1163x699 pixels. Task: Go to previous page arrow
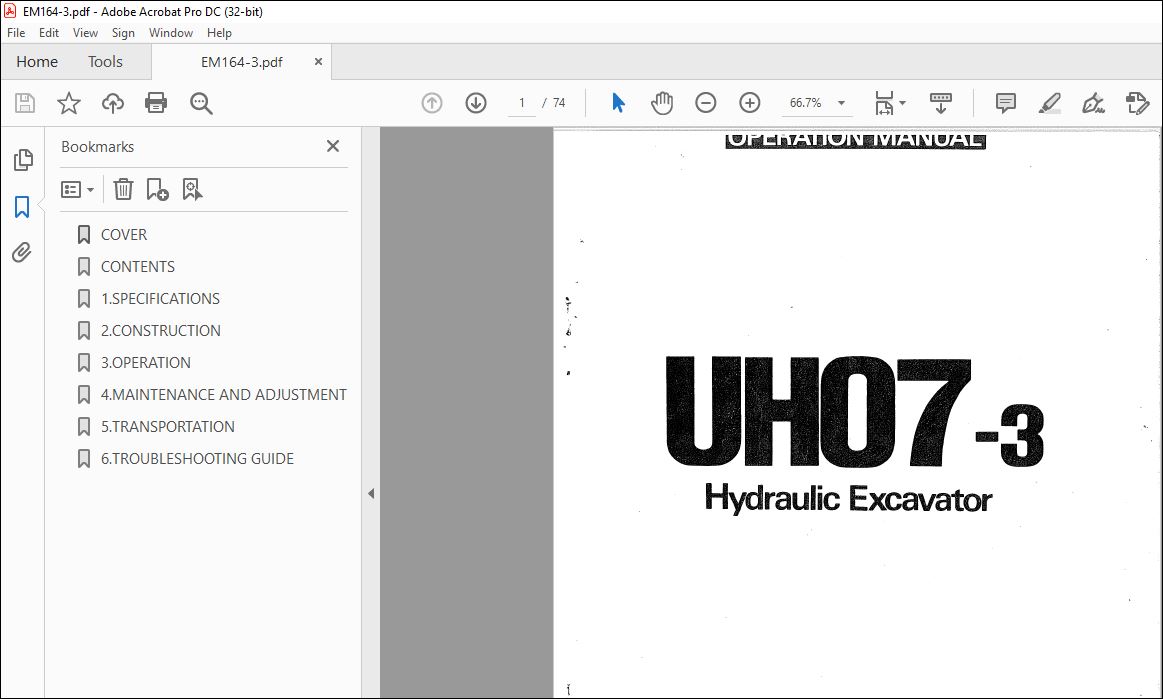432,102
